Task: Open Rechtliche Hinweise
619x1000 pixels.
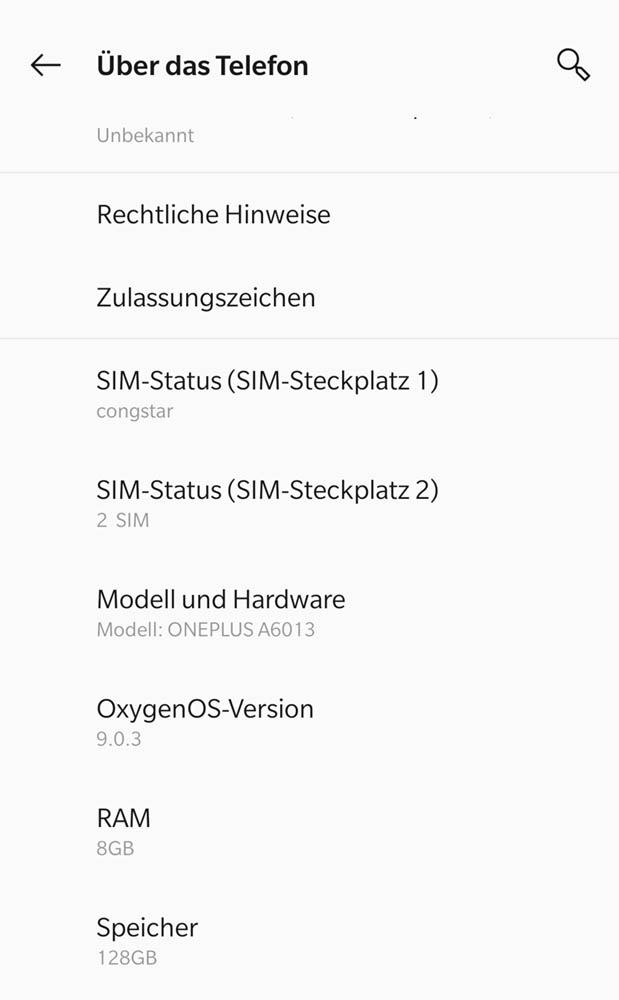Action: [x=213, y=215]
